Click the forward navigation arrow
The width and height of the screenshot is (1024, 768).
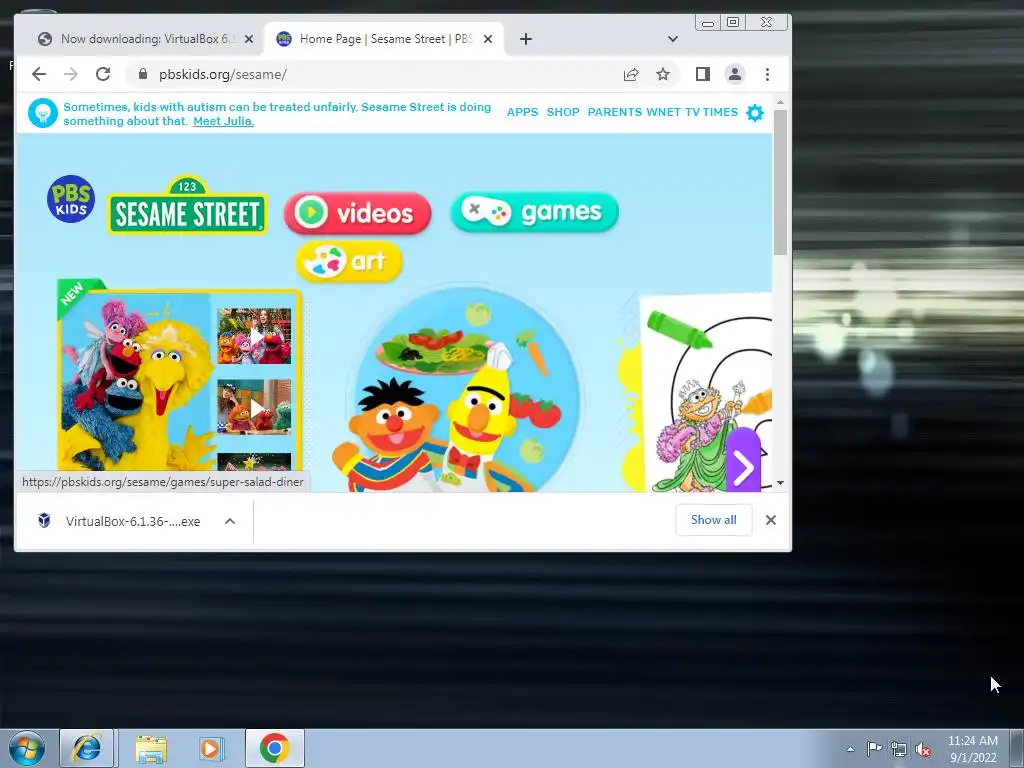point(71,74)
